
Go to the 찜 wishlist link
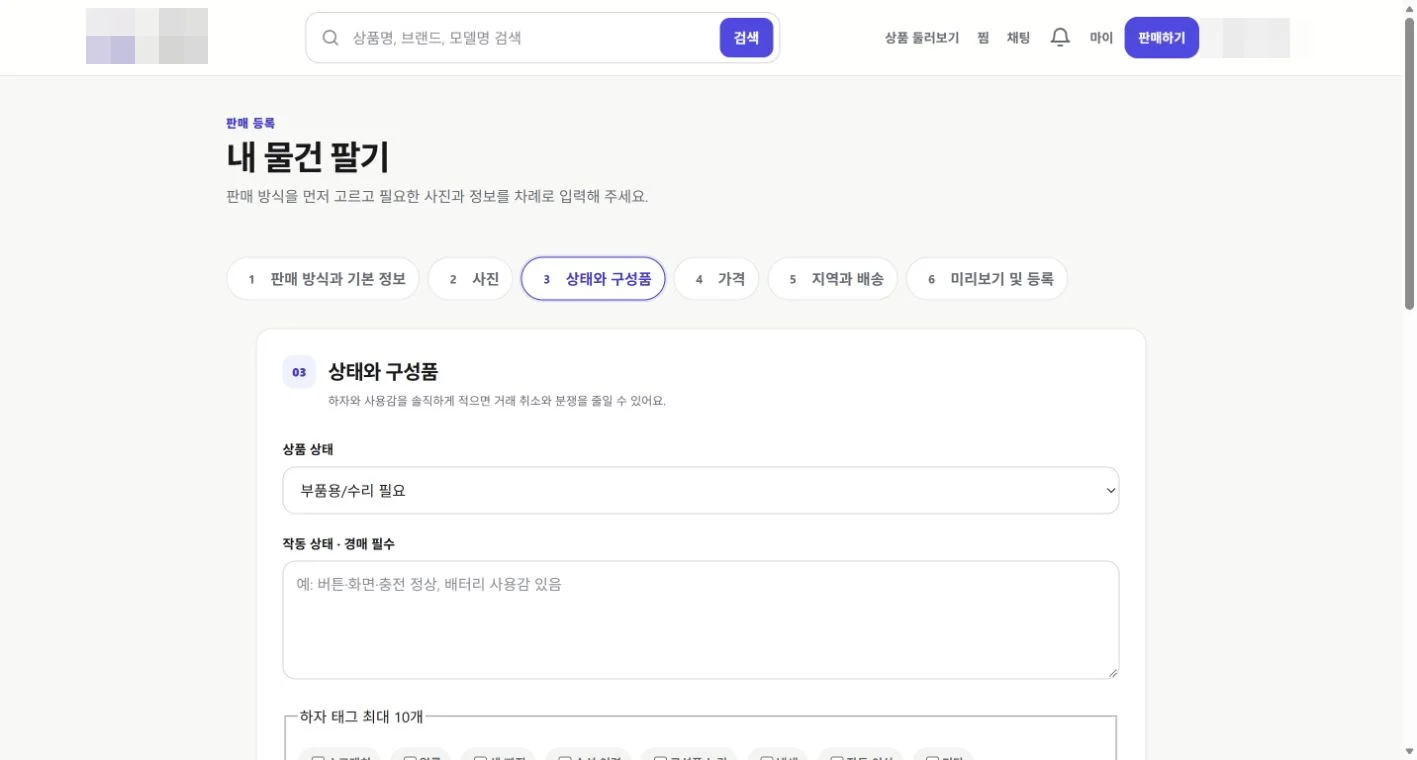983,38
